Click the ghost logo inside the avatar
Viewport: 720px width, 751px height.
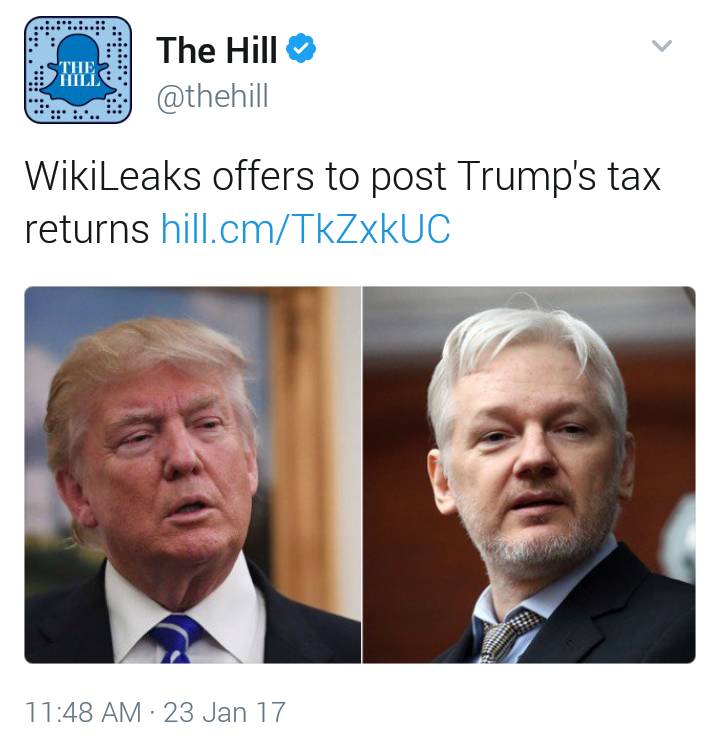tap(78, 70)
